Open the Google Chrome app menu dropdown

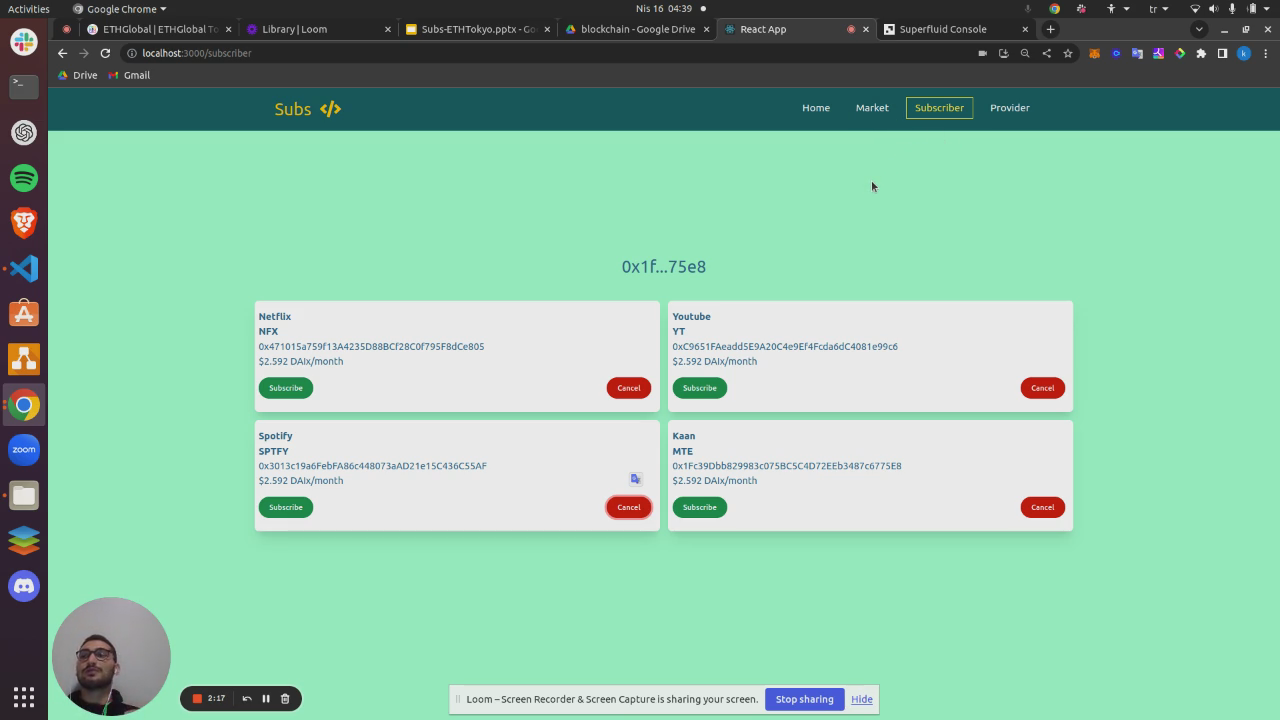point(120,9)
